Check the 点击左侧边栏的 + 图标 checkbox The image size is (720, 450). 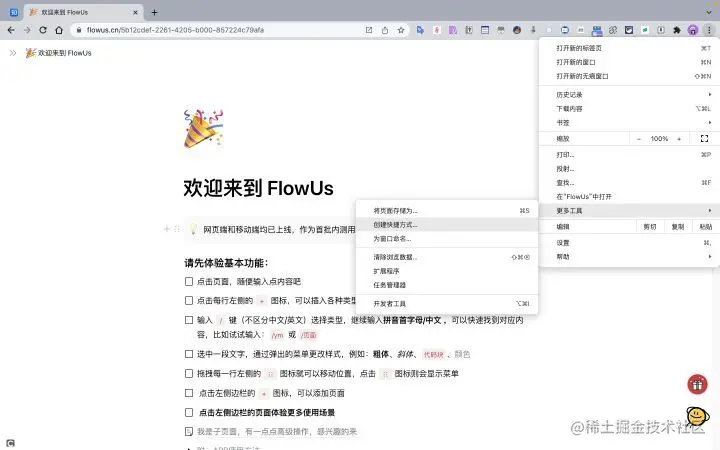point(189,393)
